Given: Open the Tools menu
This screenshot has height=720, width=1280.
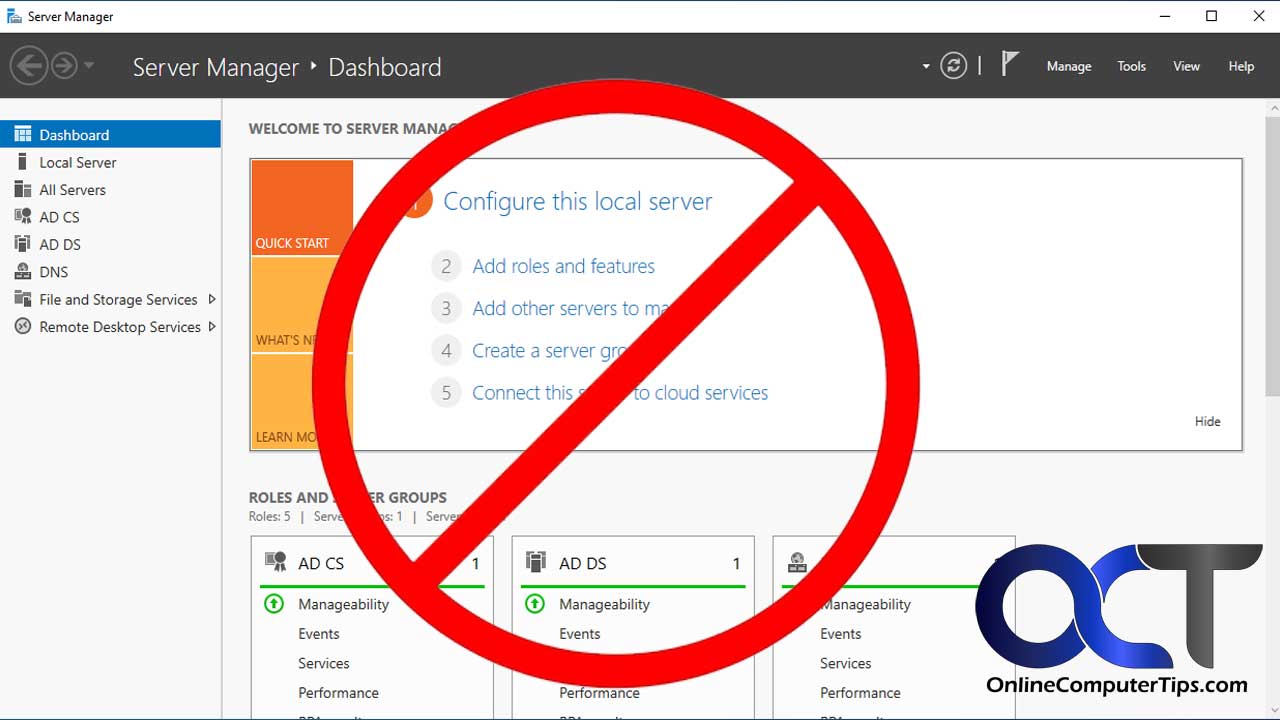Looking at the screenshot, I should pos(1132,66).
